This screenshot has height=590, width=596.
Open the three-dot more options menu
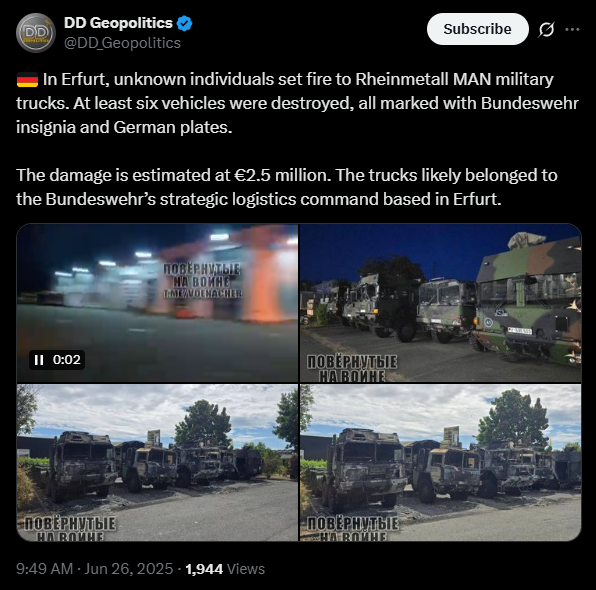572,29
